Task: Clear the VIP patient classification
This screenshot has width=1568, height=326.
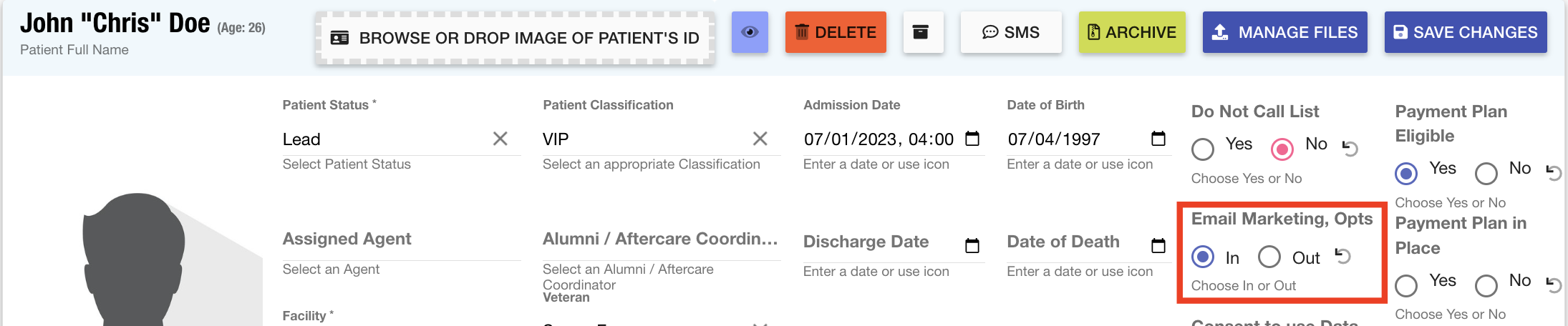Action: coord(760,139)
